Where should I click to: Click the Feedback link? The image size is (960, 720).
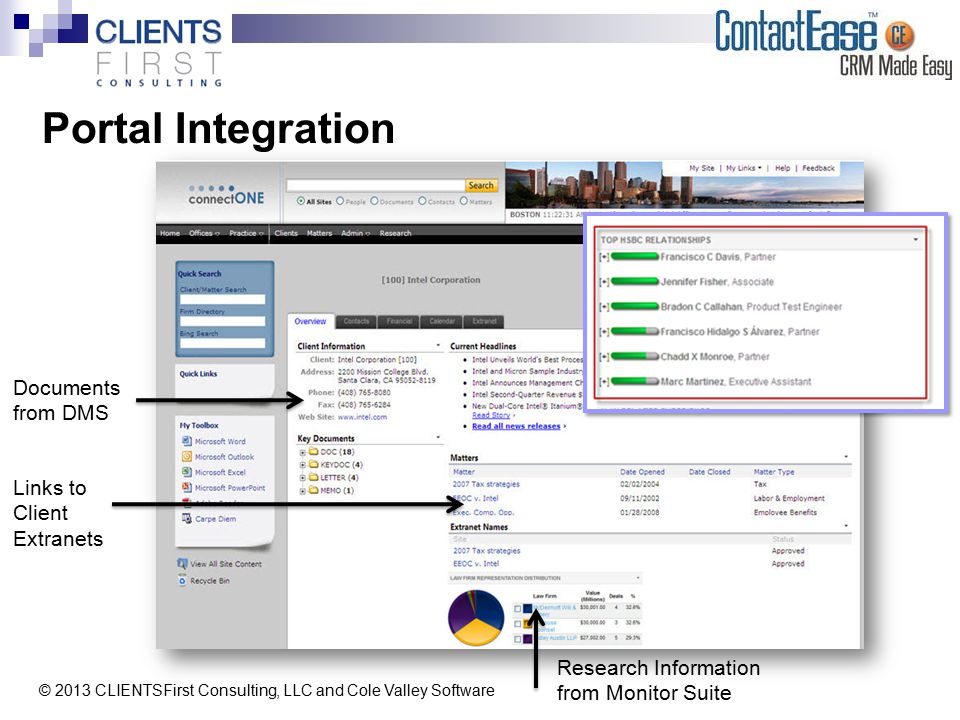pyautogui.click(x=818, y=168)
